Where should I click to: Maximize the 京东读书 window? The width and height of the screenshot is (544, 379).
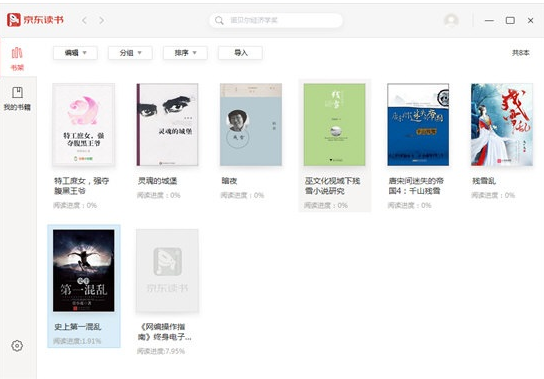[x=510, y=20]
